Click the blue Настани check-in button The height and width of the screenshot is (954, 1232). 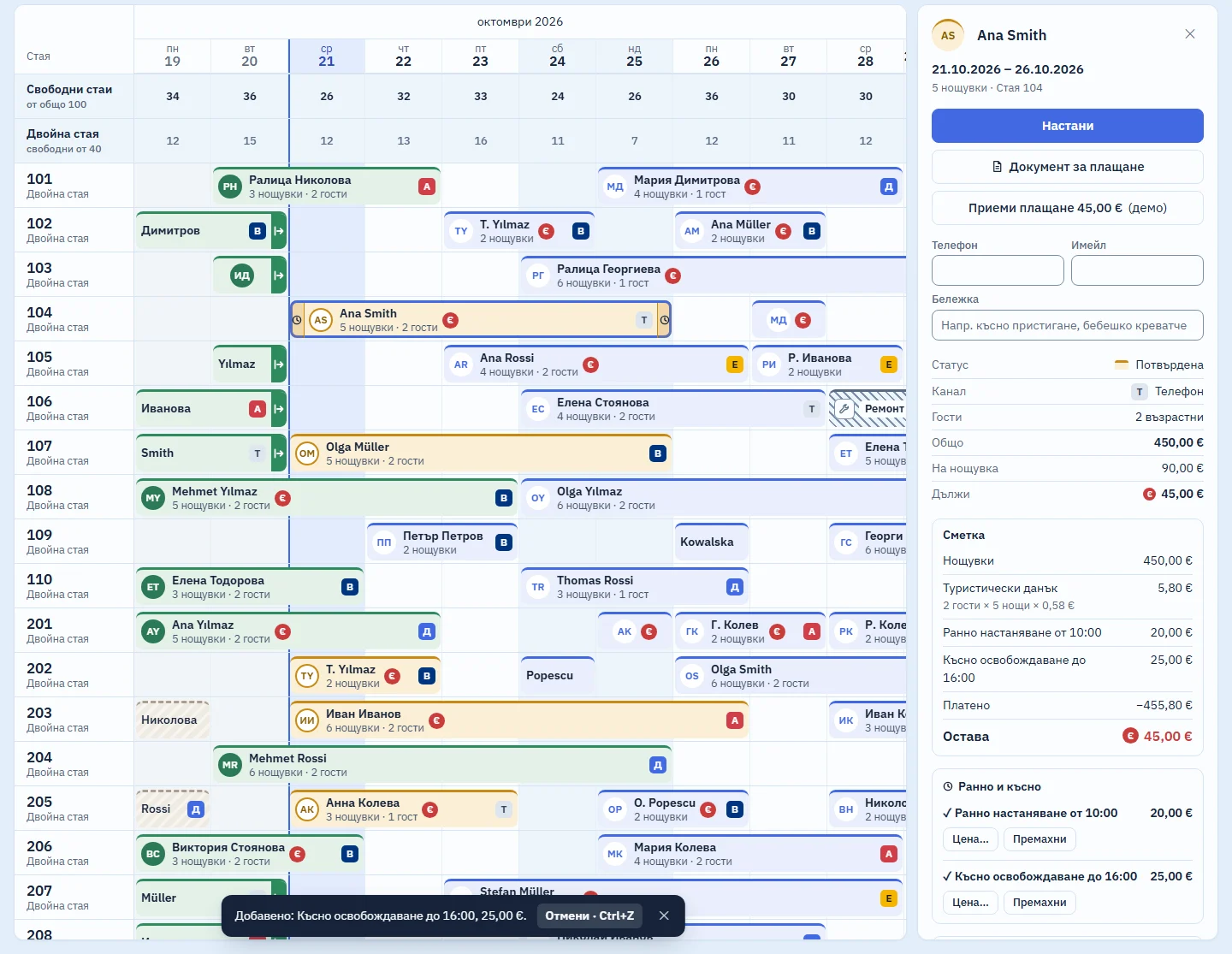pos(1068,126)
